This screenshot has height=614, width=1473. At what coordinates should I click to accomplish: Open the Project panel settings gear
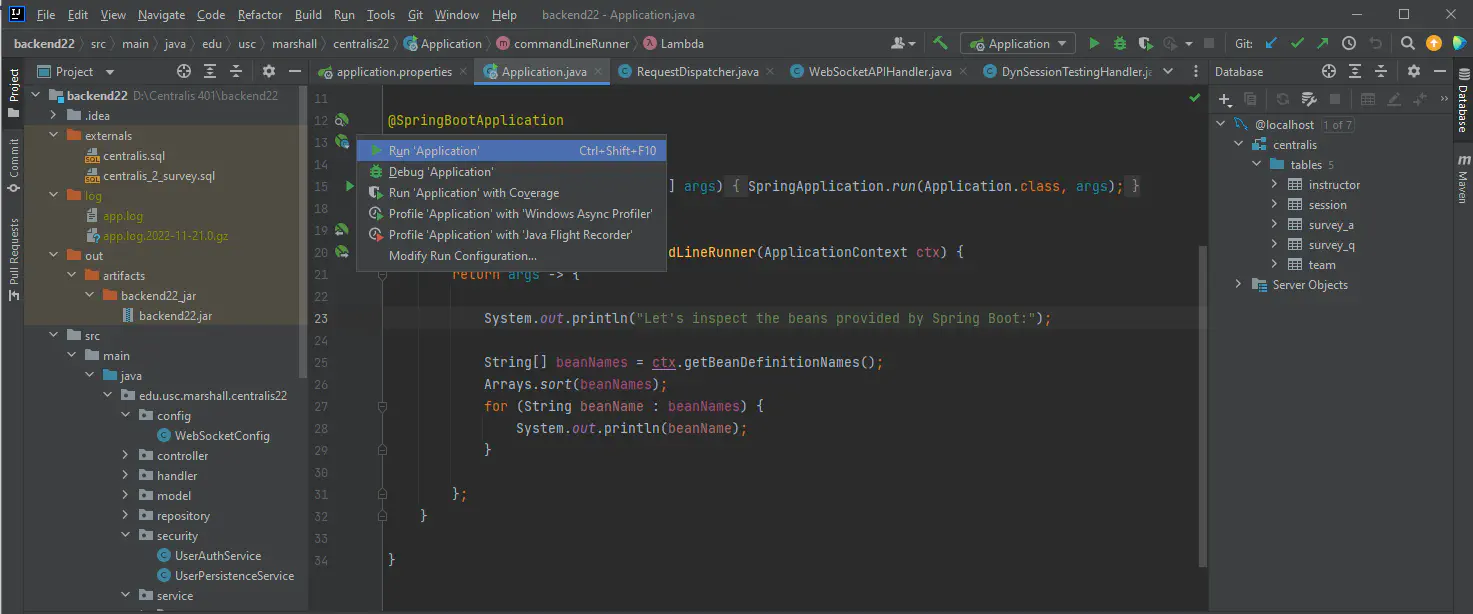click(268, 72)
